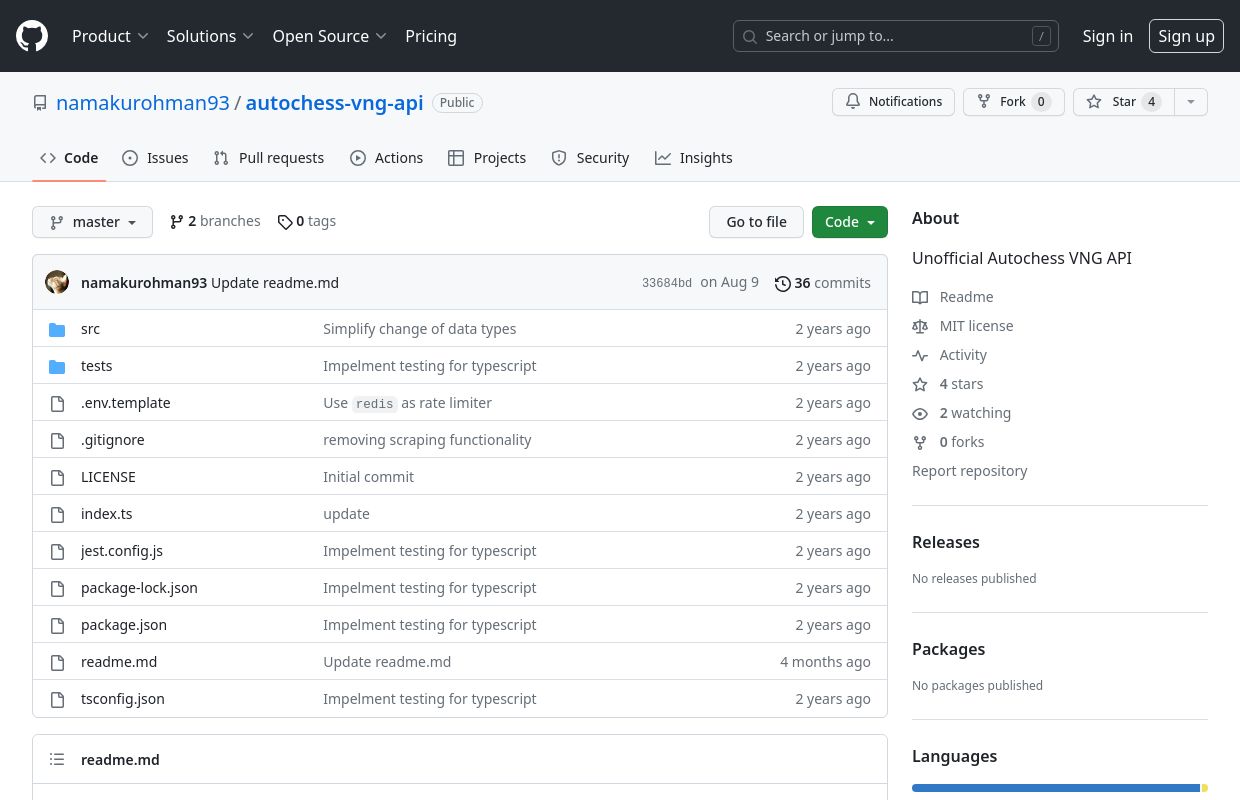The width and height of the screenshot is (1240, 800).
Task: Open the Packages heading link
Action: click(948, 649)
